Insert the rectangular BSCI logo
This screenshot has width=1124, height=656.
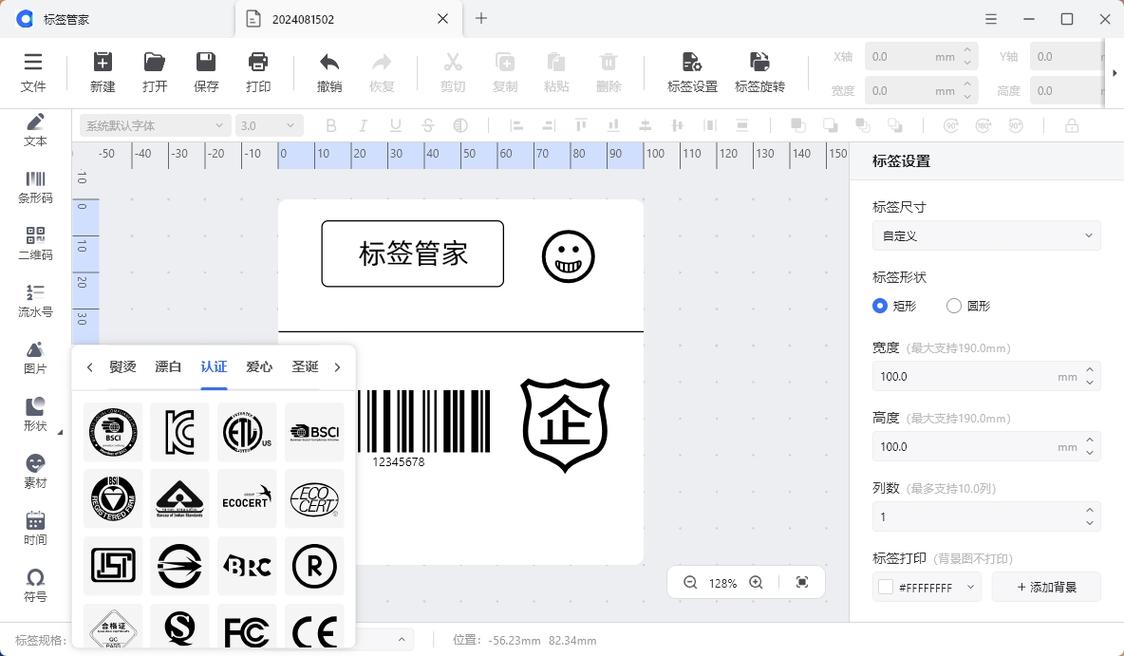[x=314, y=432]
